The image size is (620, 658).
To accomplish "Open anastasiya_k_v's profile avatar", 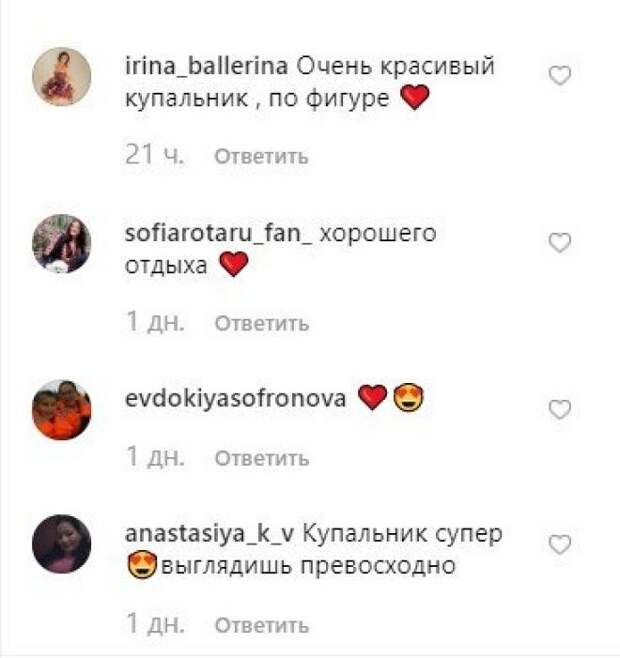I will pyautogui.click(x=62, y=544).
